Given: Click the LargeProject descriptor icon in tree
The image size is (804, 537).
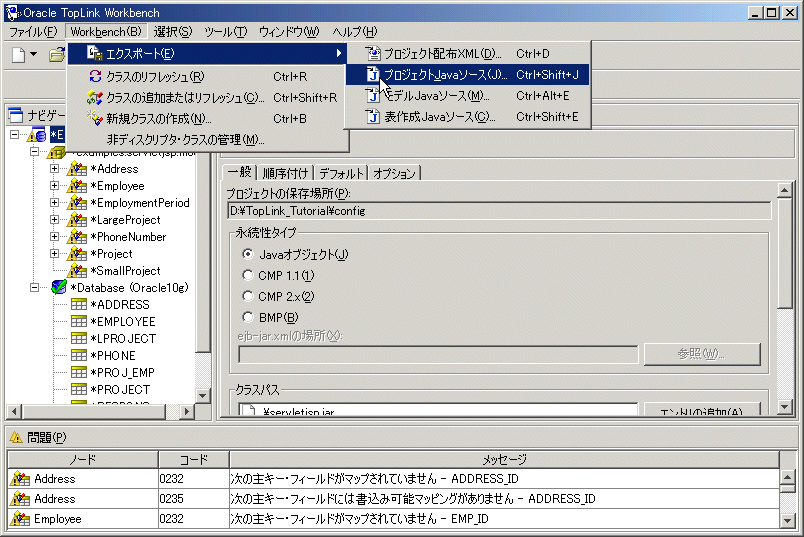Looking at the screenshot, I should click(77, 220).
